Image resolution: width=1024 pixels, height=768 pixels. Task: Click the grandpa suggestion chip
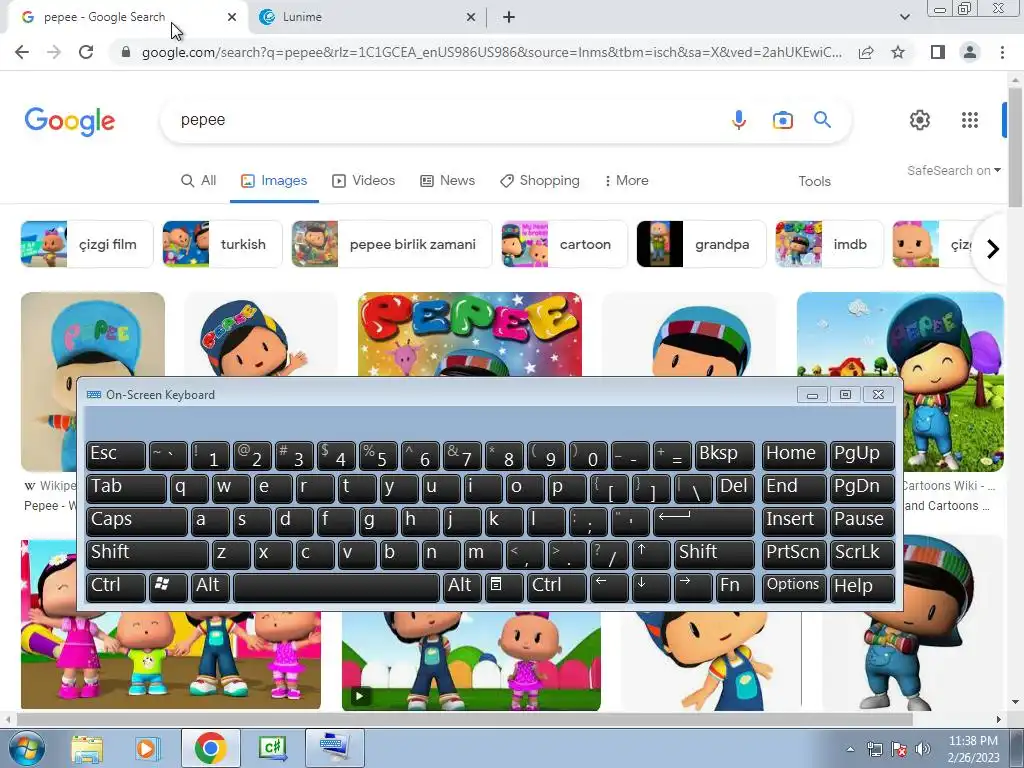[701, 244]
